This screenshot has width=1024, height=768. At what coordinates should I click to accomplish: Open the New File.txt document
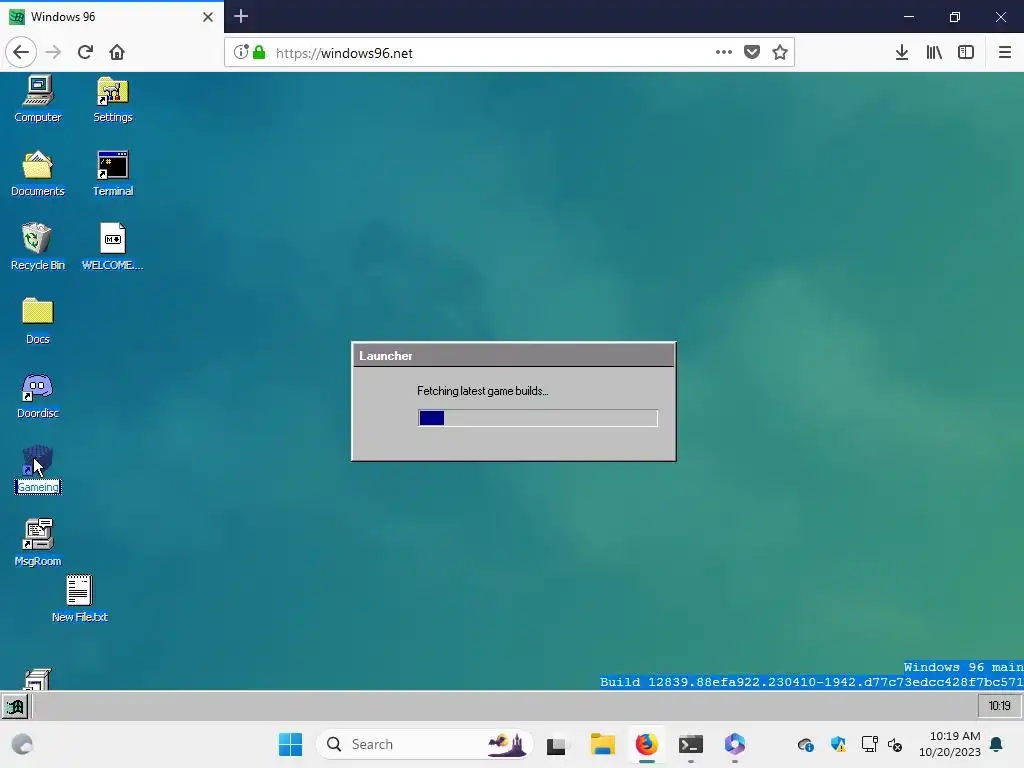point(80,599)
